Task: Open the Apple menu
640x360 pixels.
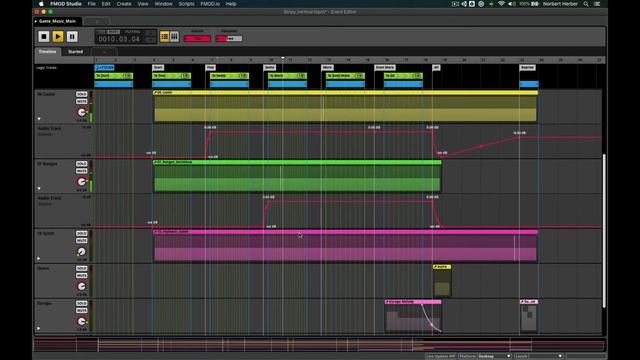Action: (x=41, y=4)
